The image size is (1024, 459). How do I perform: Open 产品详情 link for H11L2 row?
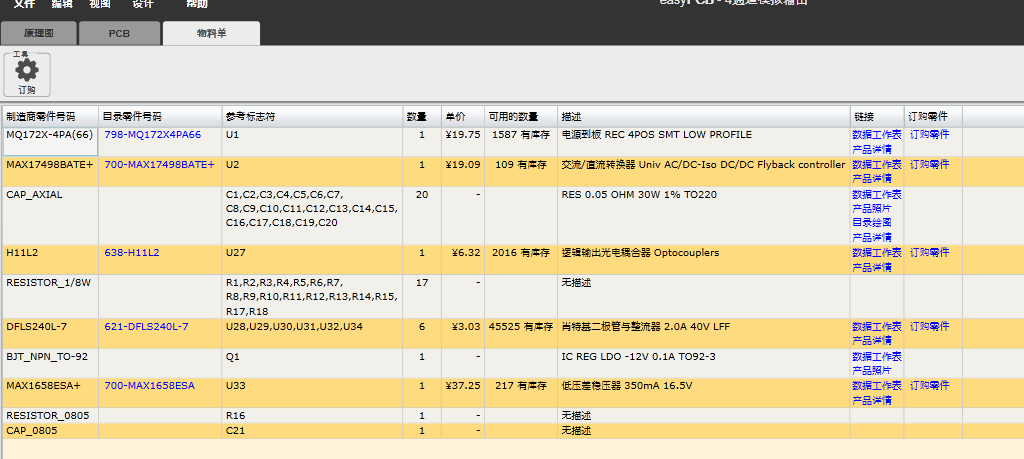point(872,268)
